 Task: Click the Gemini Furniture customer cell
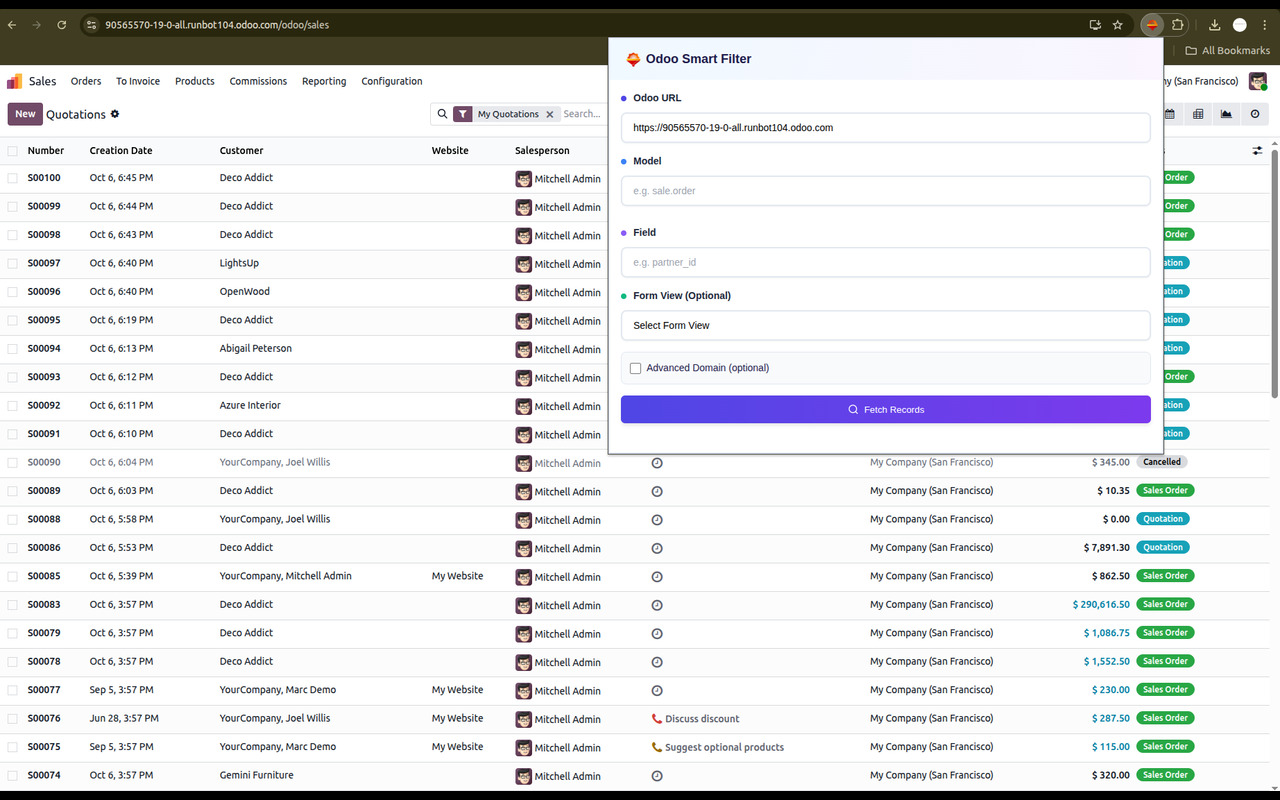click(x=257, y=775)
